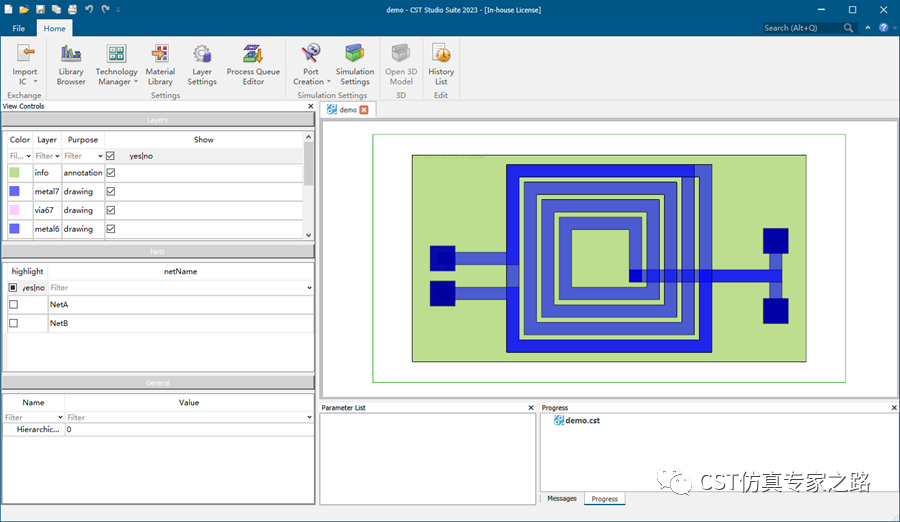
Task: Click the Redo arrow icon
Action: click(105, 9)
